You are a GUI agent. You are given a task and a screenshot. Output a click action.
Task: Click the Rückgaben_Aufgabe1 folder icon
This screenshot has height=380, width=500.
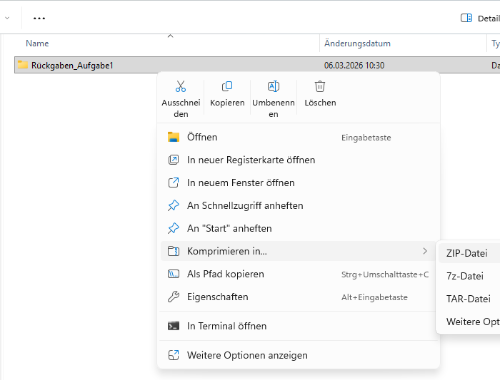click(x=23, y=65)
